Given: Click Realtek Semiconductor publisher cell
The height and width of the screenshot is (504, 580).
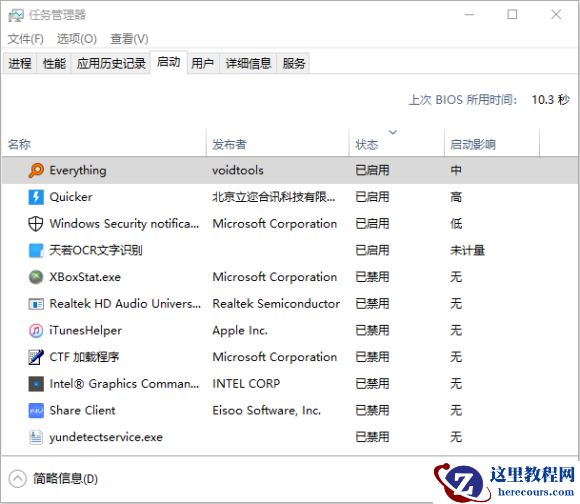Looking at the screenshot, I should pyautogui.click(x=276, y=304).
